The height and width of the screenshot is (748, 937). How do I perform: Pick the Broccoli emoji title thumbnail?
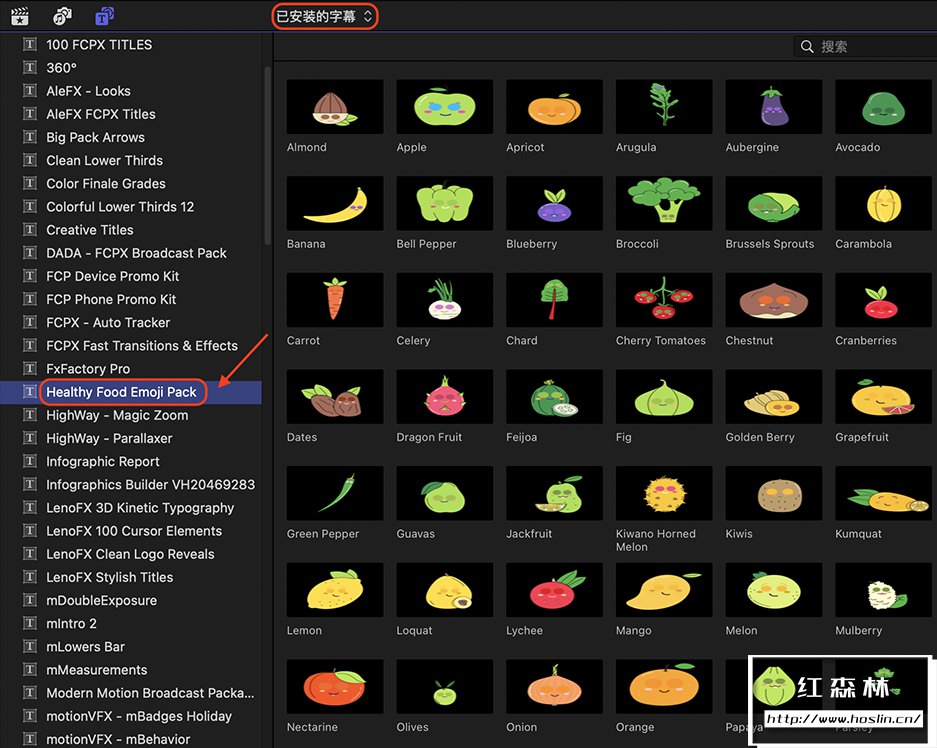coord(664,203)
